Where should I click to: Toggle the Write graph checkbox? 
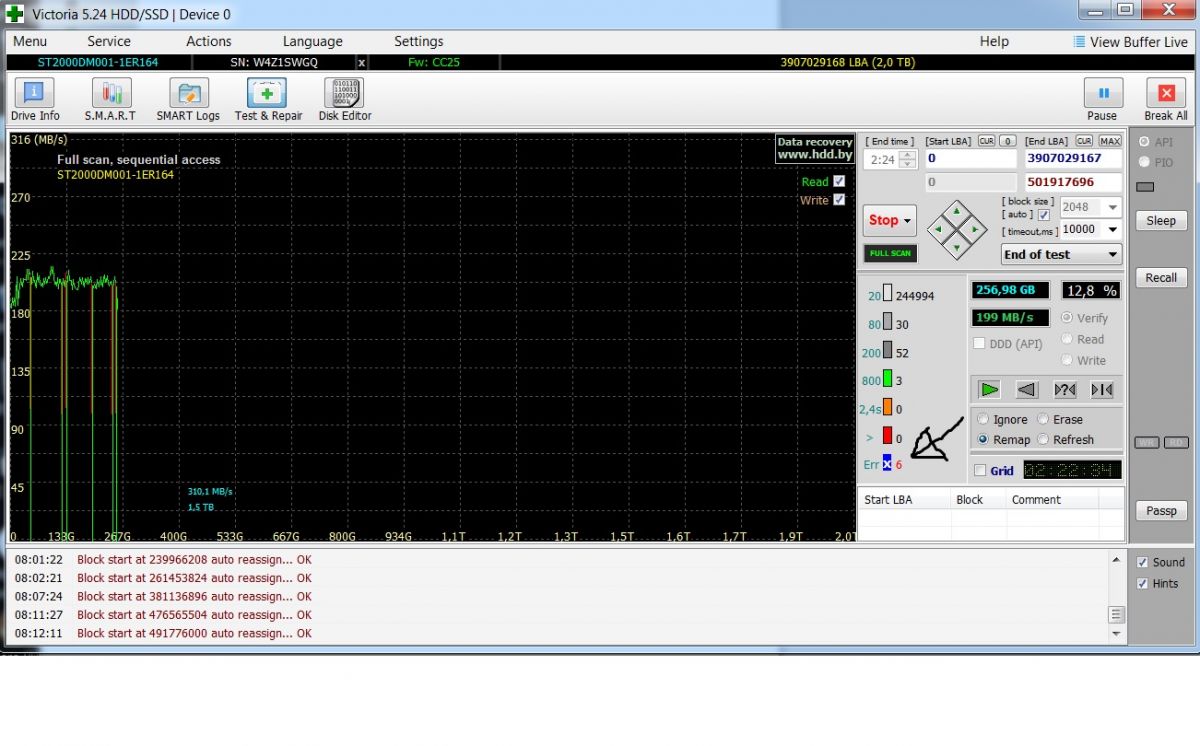[839, 199]
